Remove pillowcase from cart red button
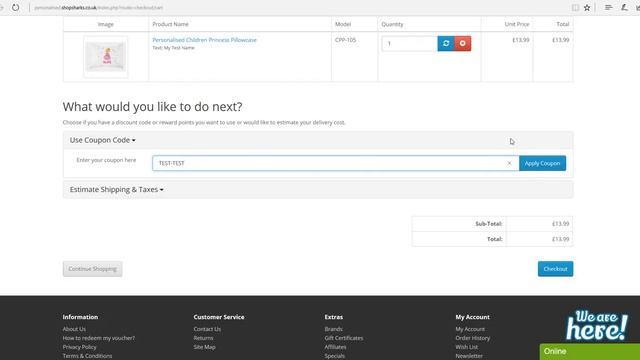The width and height of the screenshot is (640, 360). 462,43
